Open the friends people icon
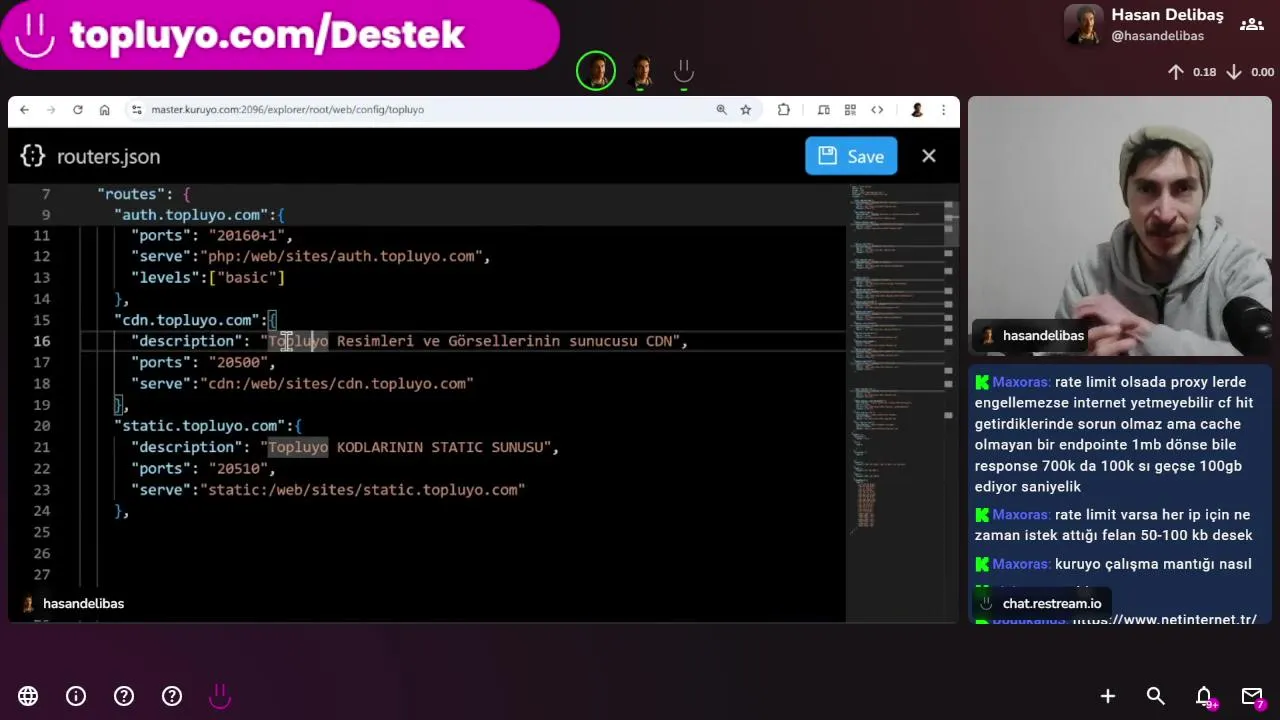 (x=1251, y=24)
